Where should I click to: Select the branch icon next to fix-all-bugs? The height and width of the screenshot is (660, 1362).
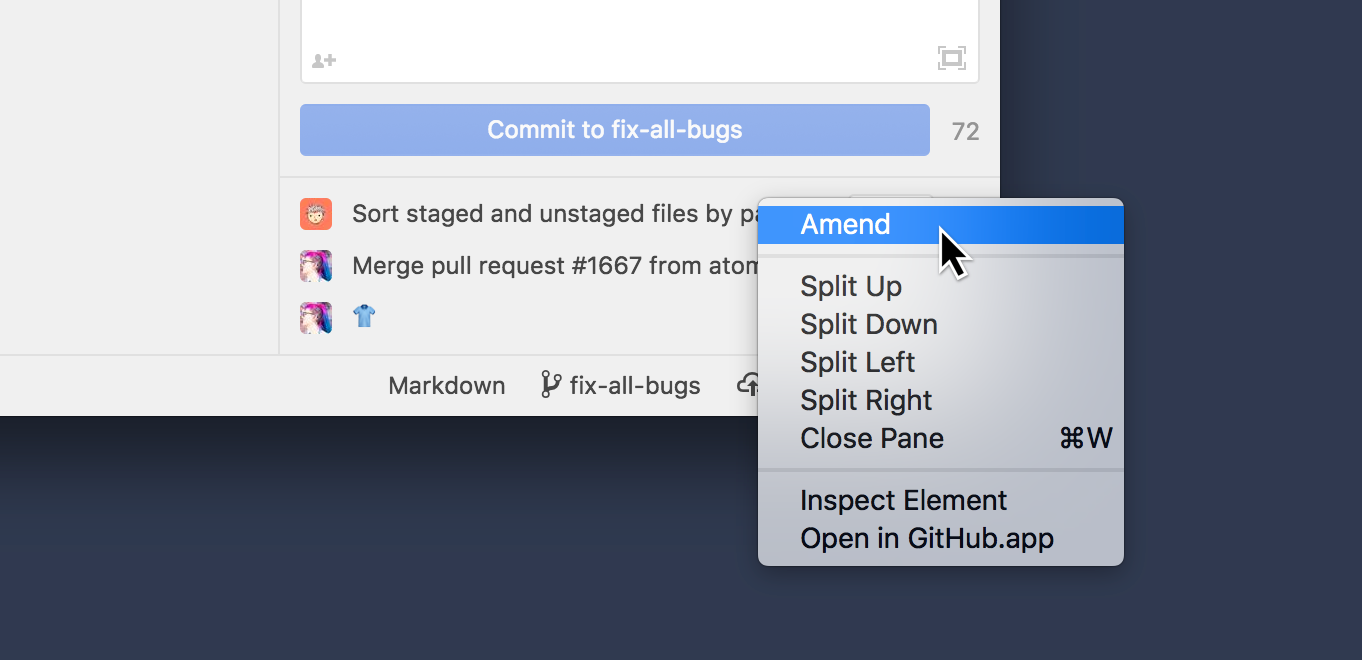click(x=550, y=384)
